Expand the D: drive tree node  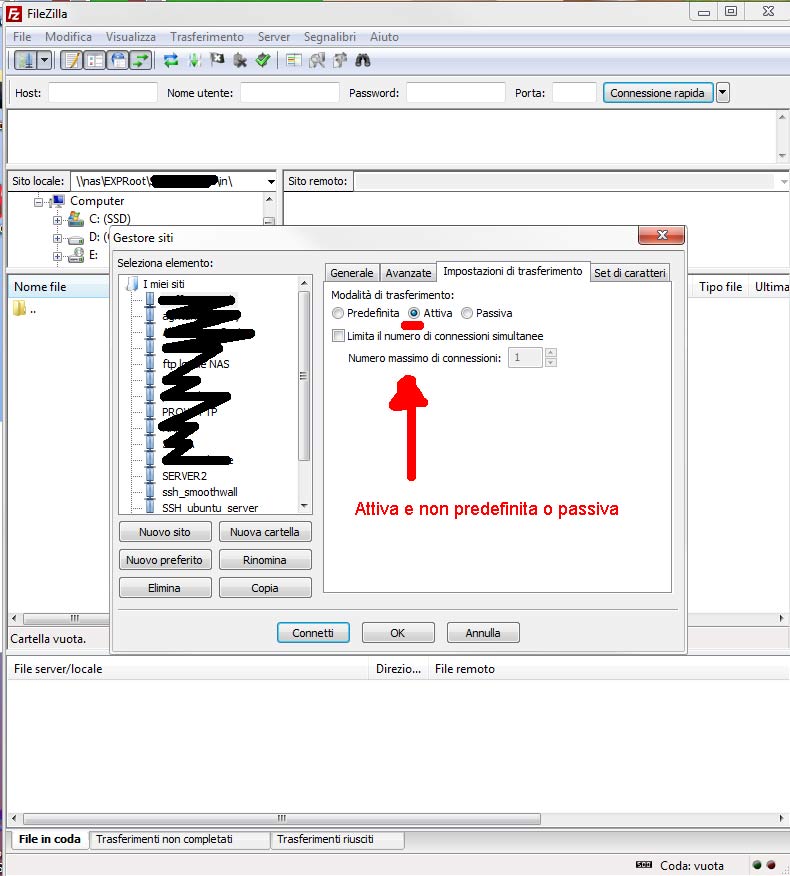[x=57, y=239]
